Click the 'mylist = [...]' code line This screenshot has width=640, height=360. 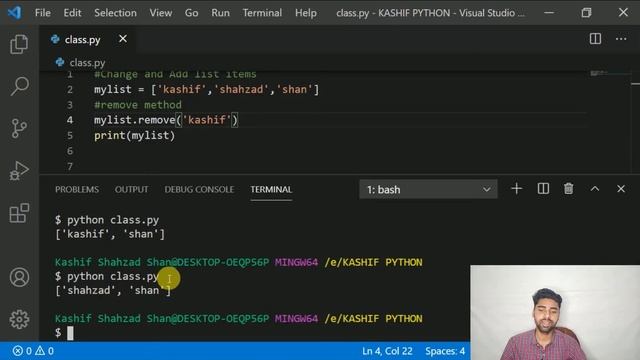207,89
